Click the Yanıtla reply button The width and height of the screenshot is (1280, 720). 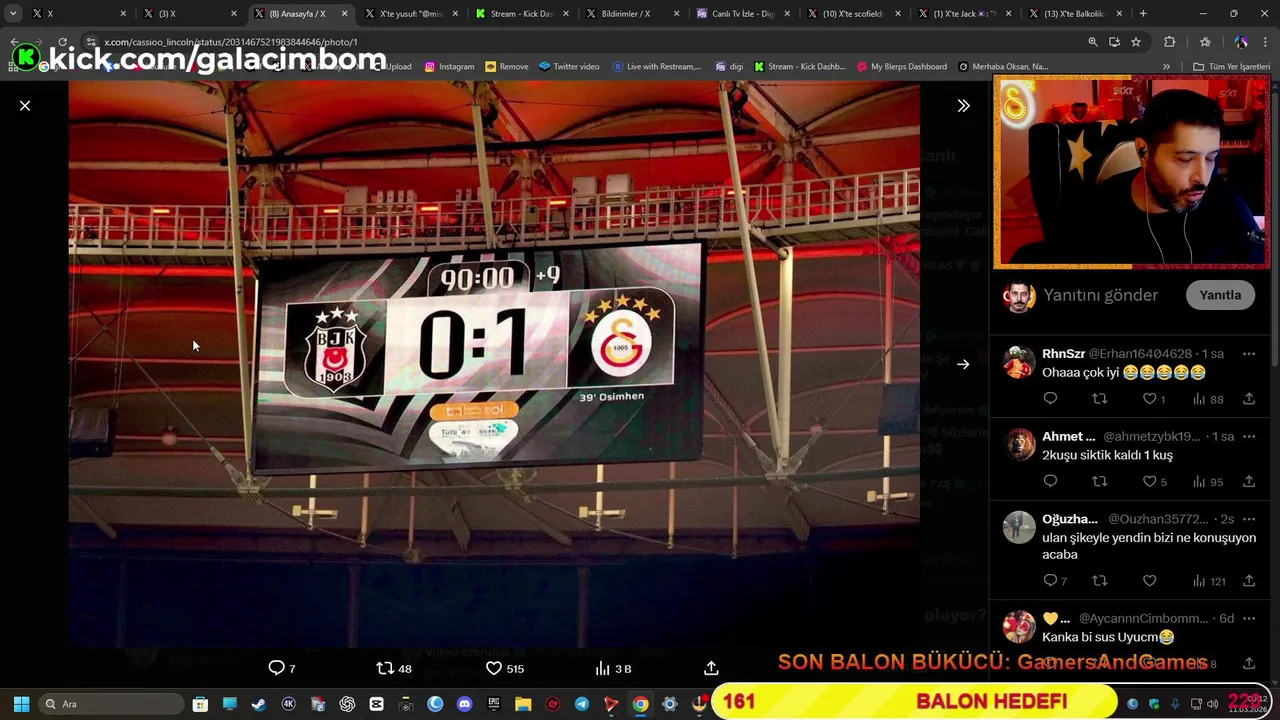point(1220,295)
